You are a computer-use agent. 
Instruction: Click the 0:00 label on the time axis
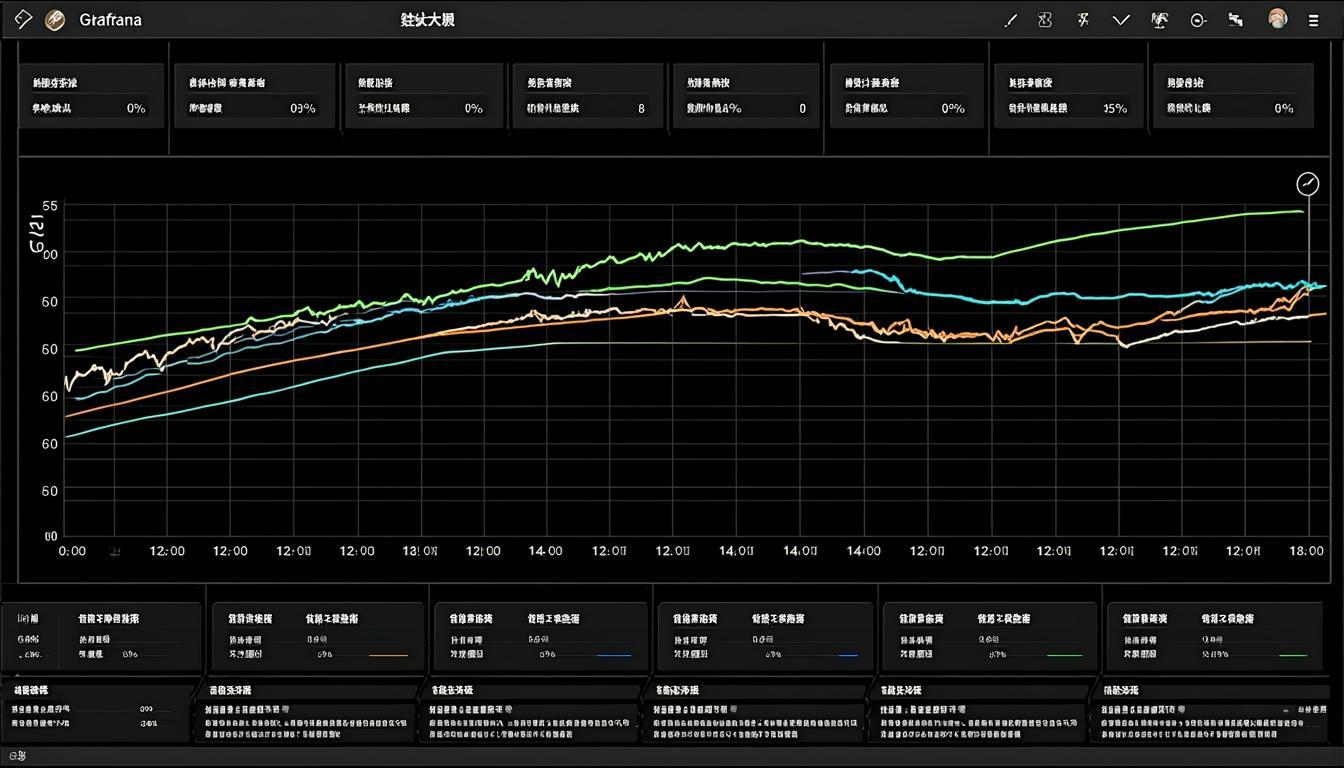click(x=72, y=551)
